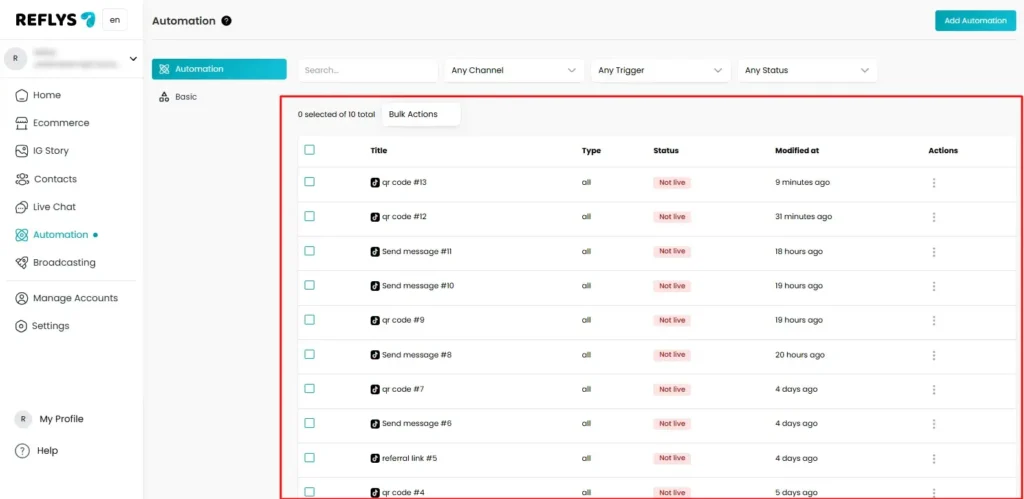Open actions menu for qr code #13
This screenshot has width=1024, height=499.
[934, 183]
